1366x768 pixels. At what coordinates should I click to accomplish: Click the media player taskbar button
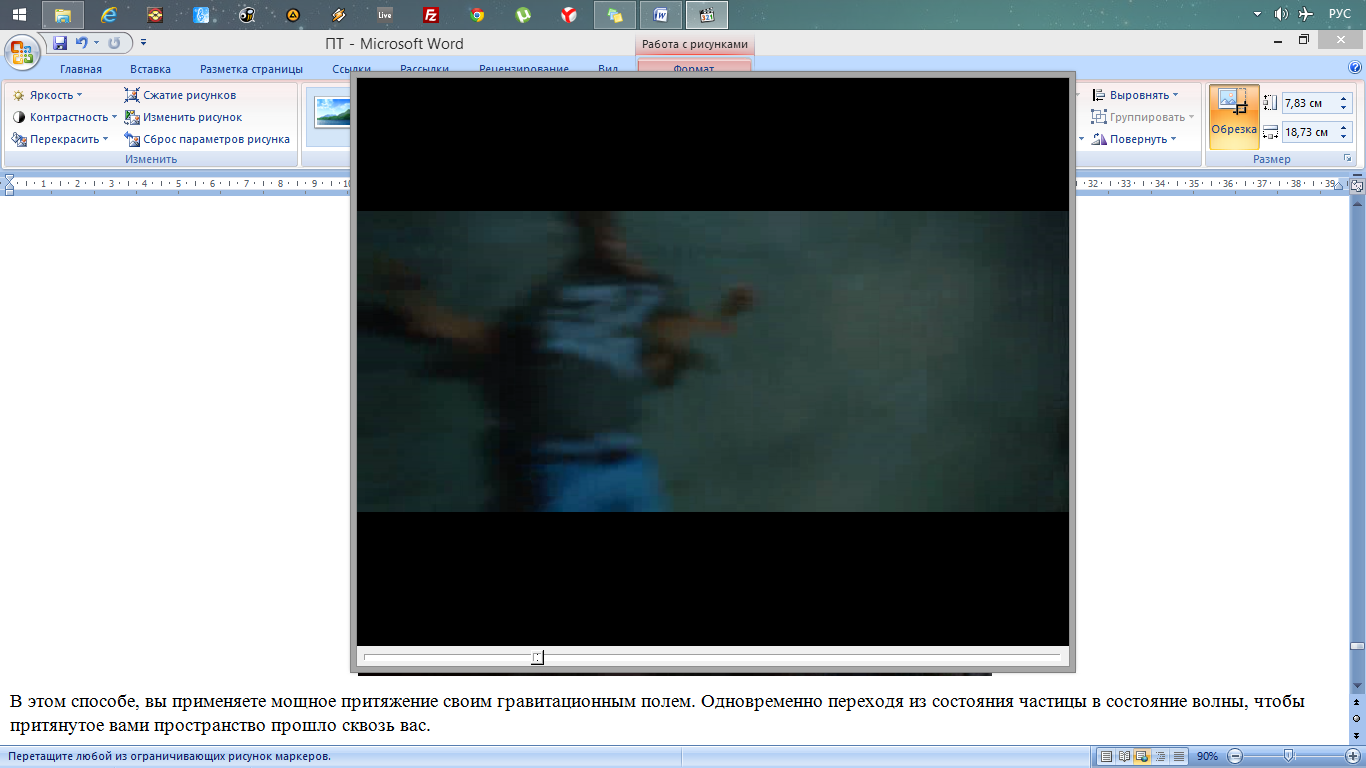[707, 15]
